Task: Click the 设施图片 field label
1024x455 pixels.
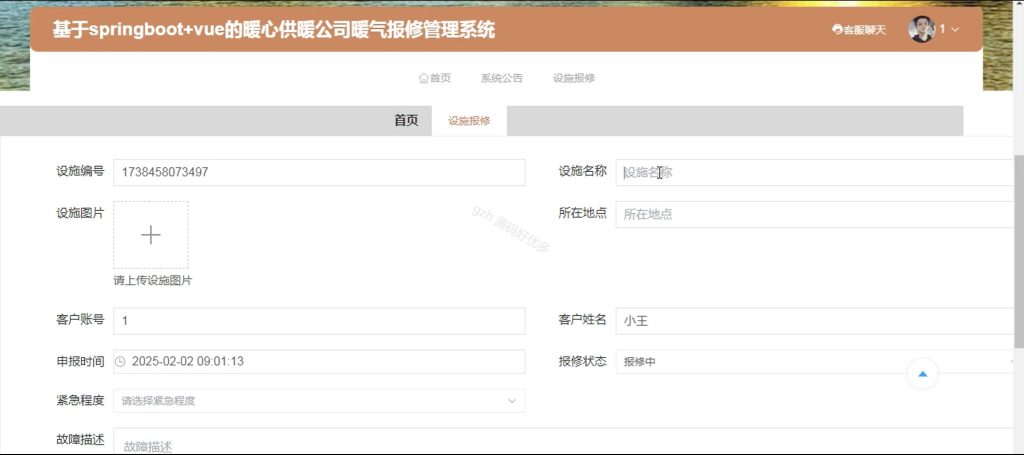Action: 80,213
